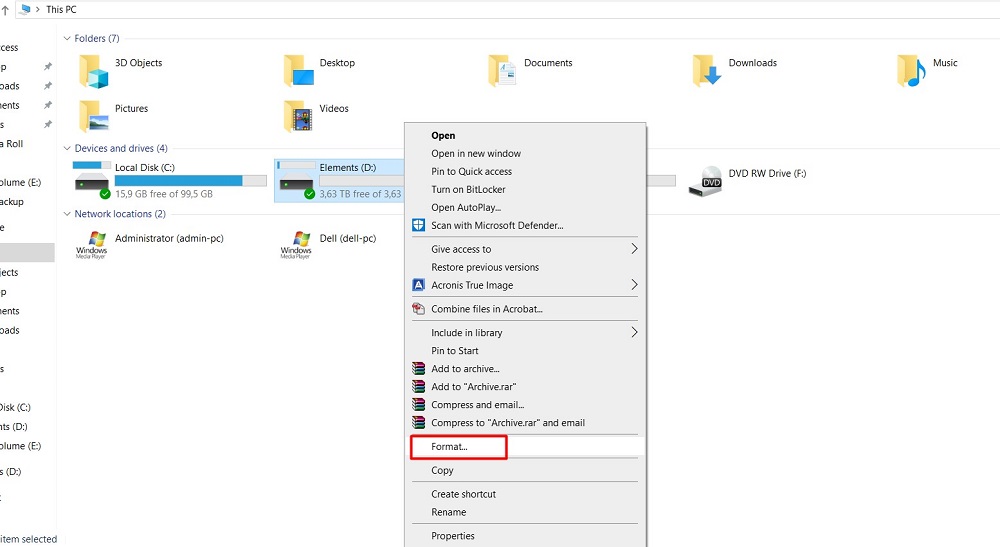Select Properties in the context menu
Viewport: 1000px width, 547px height.
453,536
